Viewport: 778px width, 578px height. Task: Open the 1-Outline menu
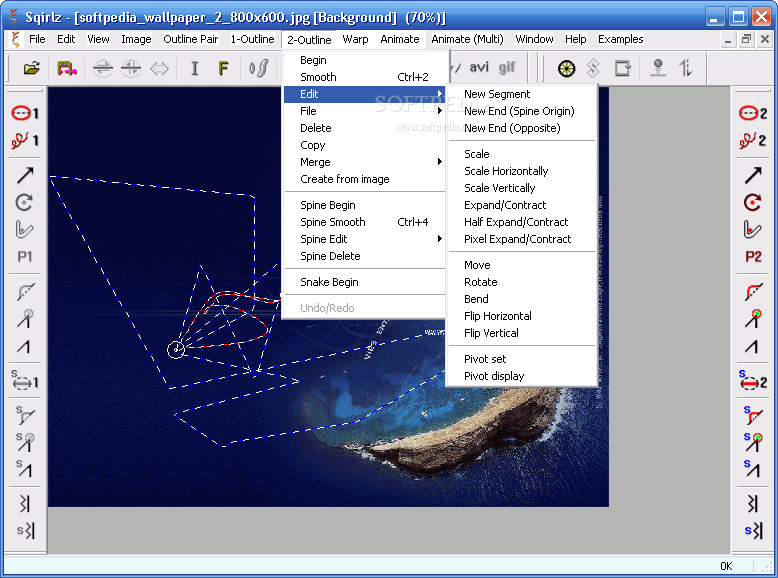252,39
